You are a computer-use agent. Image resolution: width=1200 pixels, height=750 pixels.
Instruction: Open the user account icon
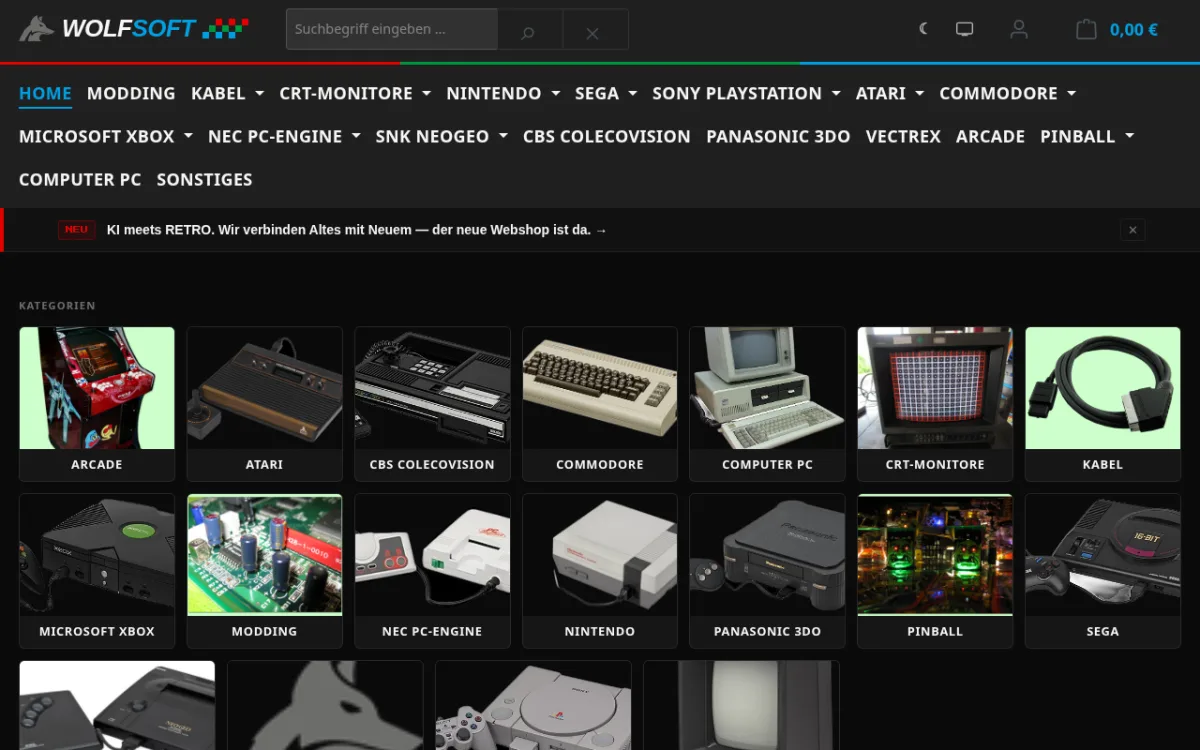[x=1019, y=29]
